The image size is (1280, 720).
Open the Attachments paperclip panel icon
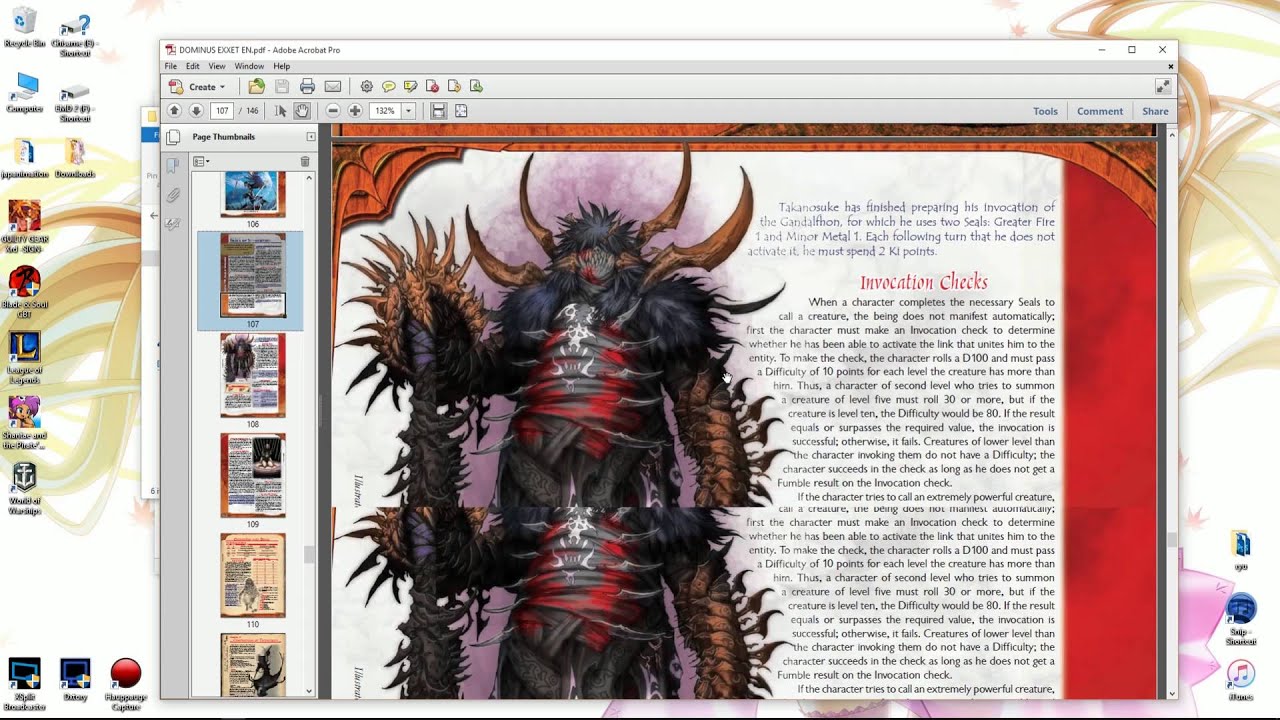pyautogui.click(x=173, y=195)
